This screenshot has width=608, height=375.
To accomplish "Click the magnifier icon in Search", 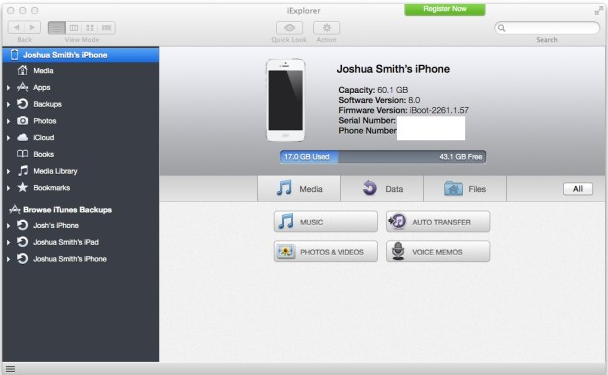I will click(502, 28).
